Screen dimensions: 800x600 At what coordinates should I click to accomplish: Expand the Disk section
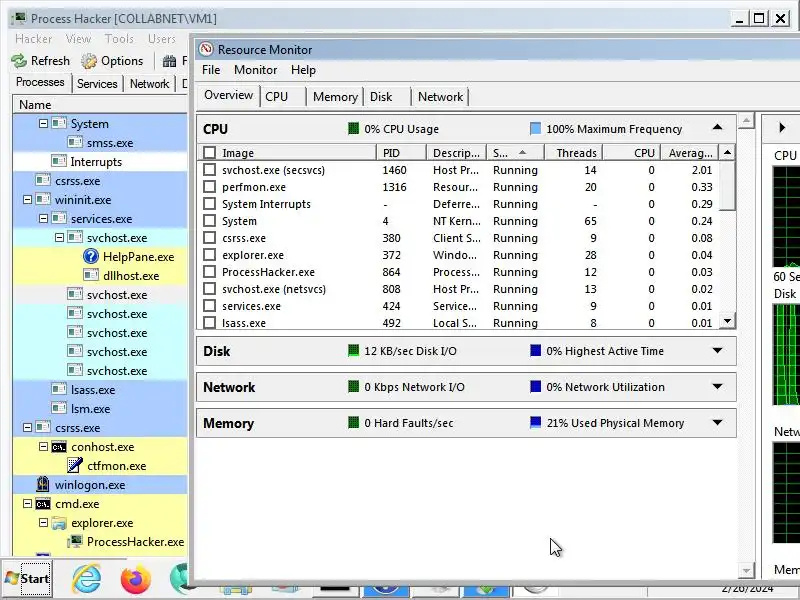(x=717, y=351)
